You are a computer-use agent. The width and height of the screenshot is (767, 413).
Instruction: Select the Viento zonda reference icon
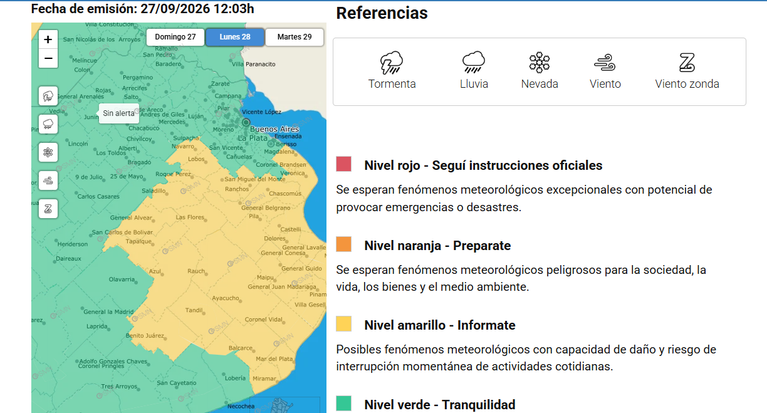[687, 63]
